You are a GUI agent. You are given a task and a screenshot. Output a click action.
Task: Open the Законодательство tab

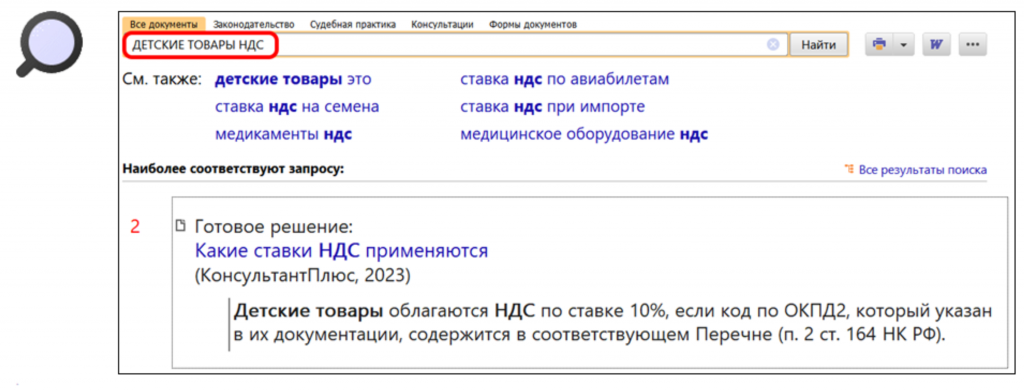254,24
